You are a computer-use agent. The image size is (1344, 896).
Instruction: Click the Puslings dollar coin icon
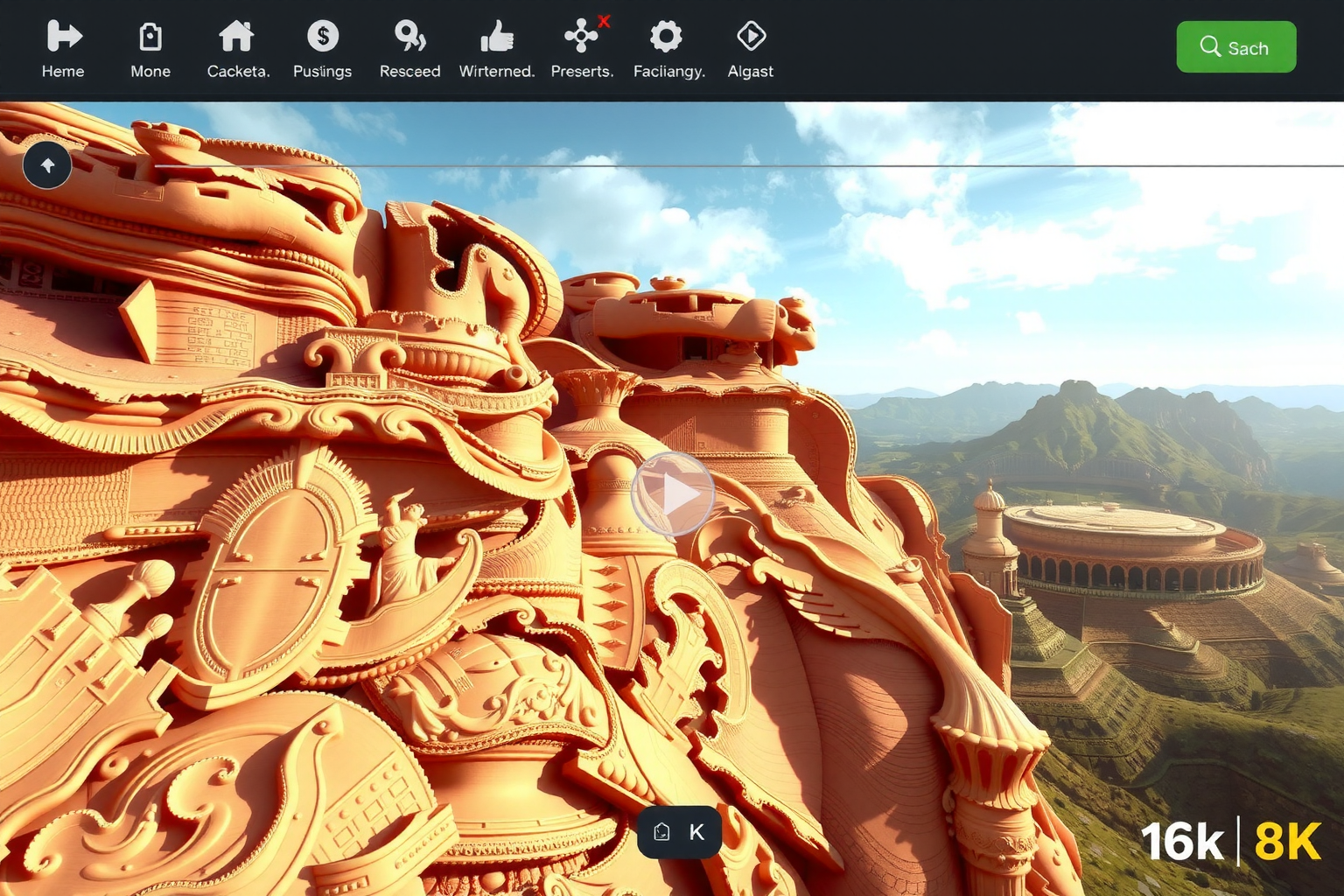tap(323, 37)
